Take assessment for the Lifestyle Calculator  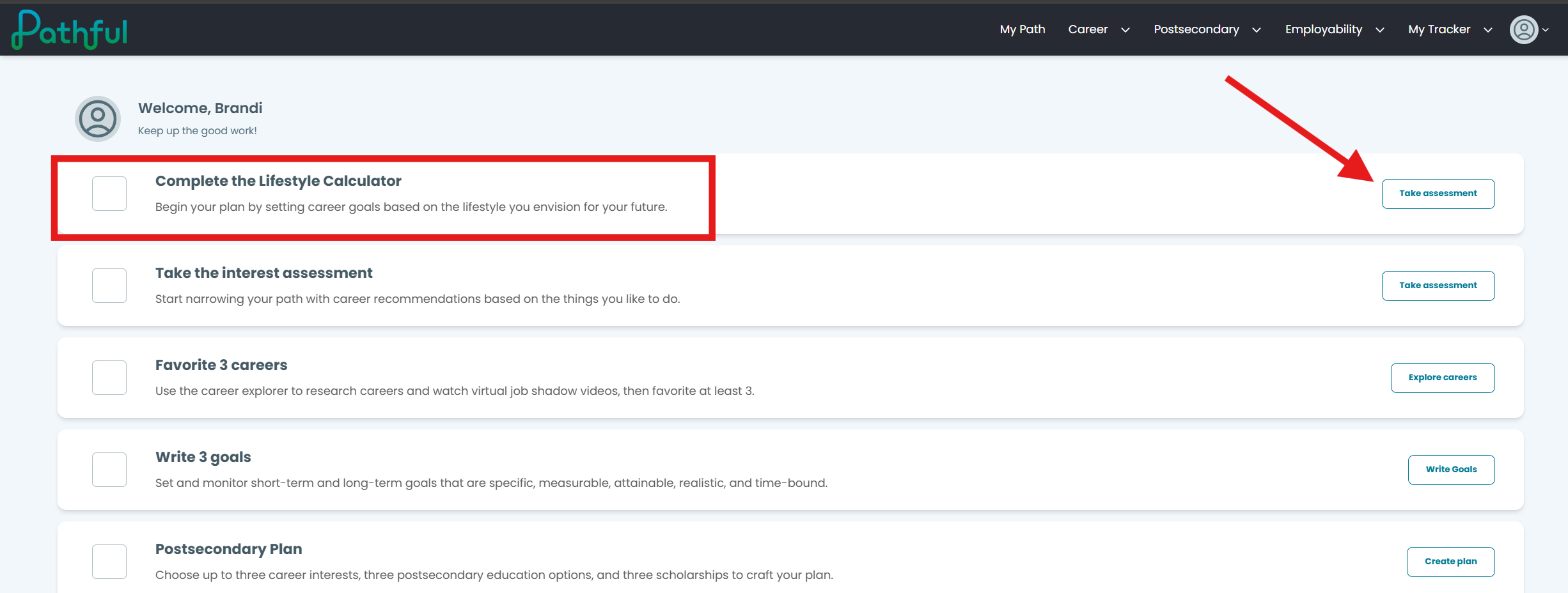coord(1438,194)
